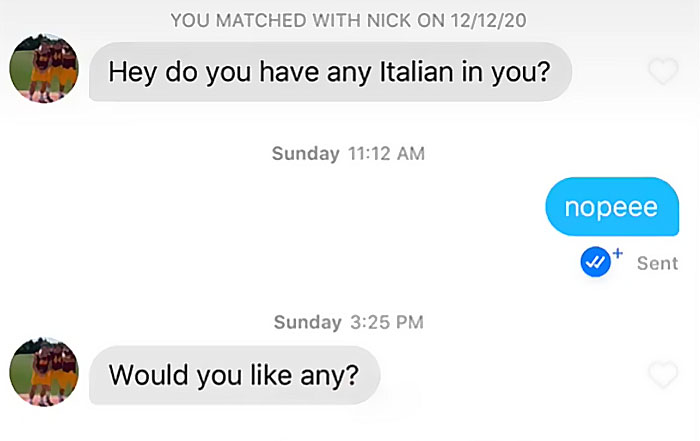Click the blue double-check read receipt icon
The width and height of the screenshot is (700, 441).
click(x=596, y=263)
